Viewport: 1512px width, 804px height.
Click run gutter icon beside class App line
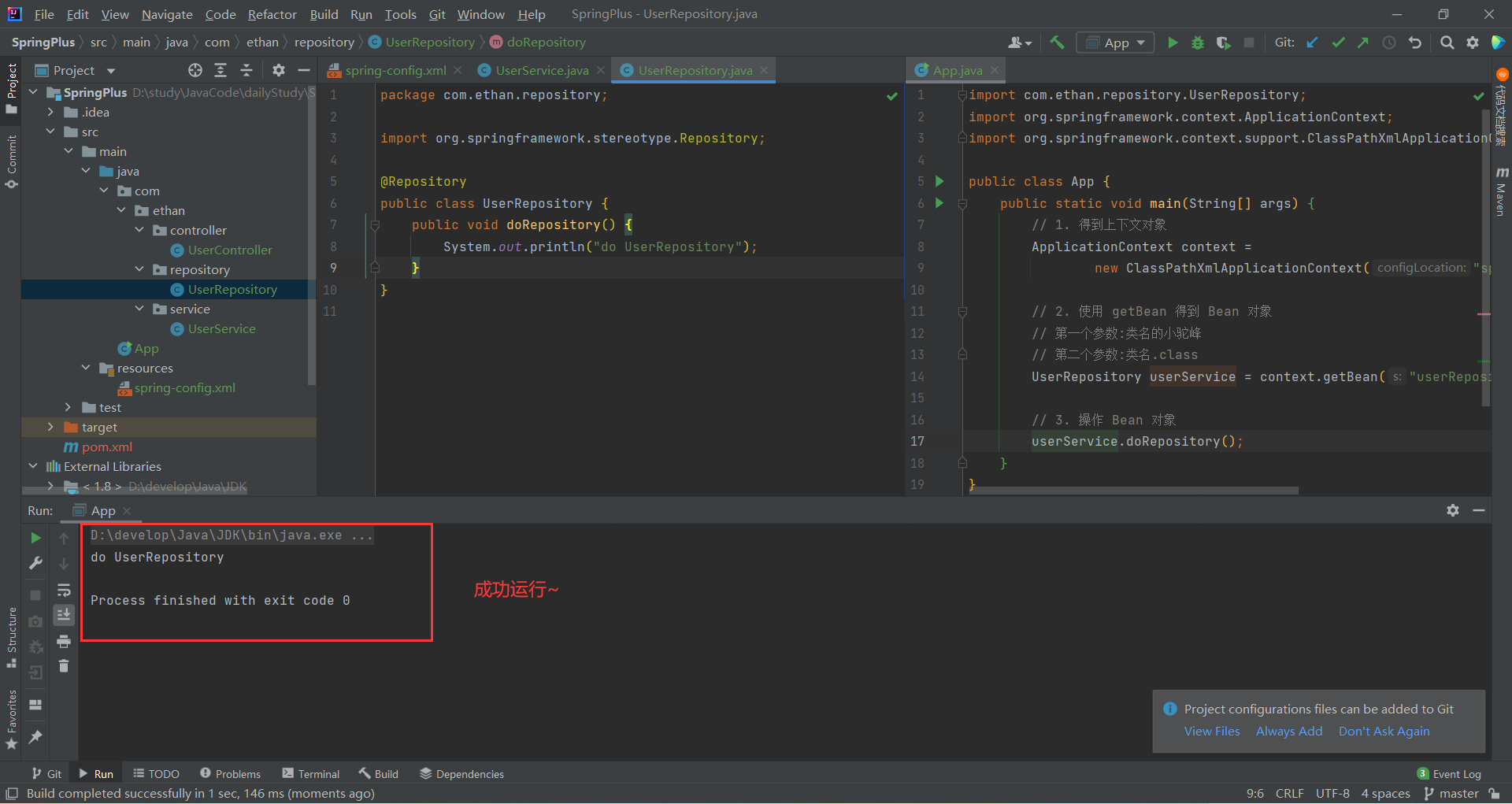[x=939, y=181]
